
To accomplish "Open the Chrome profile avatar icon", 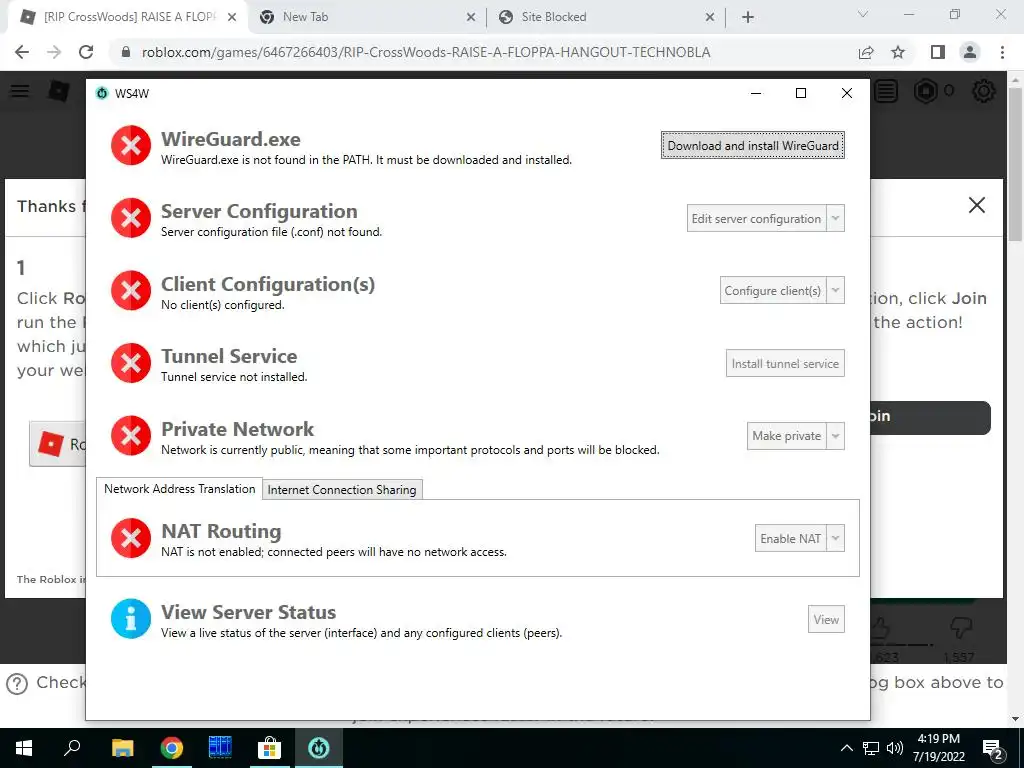I will point(970,52).
